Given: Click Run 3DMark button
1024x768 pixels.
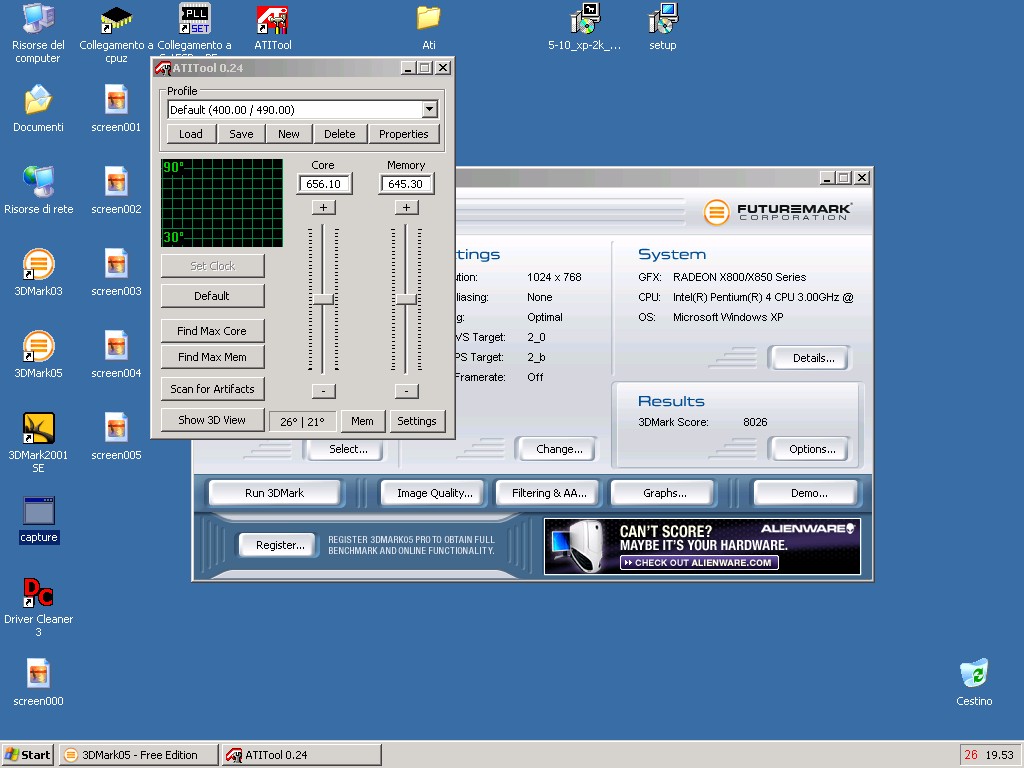Looking at the screenshot, I should click(x=274, y=493).
